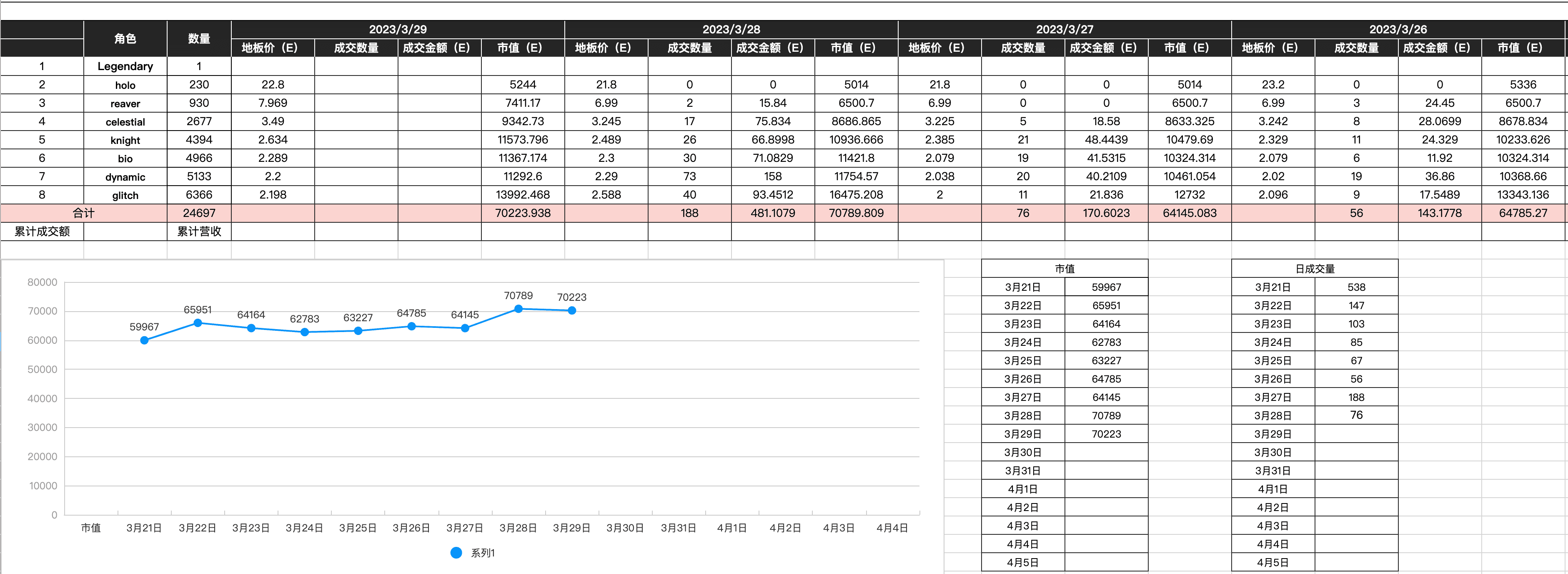Select glitch quantity cell 6366

pos(199,195)
